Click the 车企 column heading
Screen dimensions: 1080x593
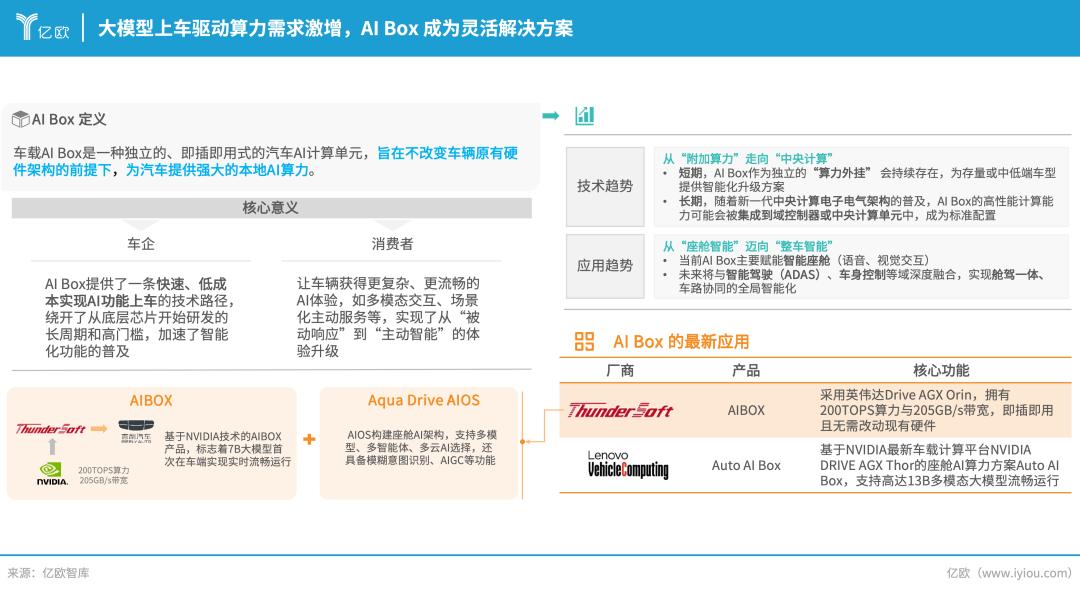[140, 243]
